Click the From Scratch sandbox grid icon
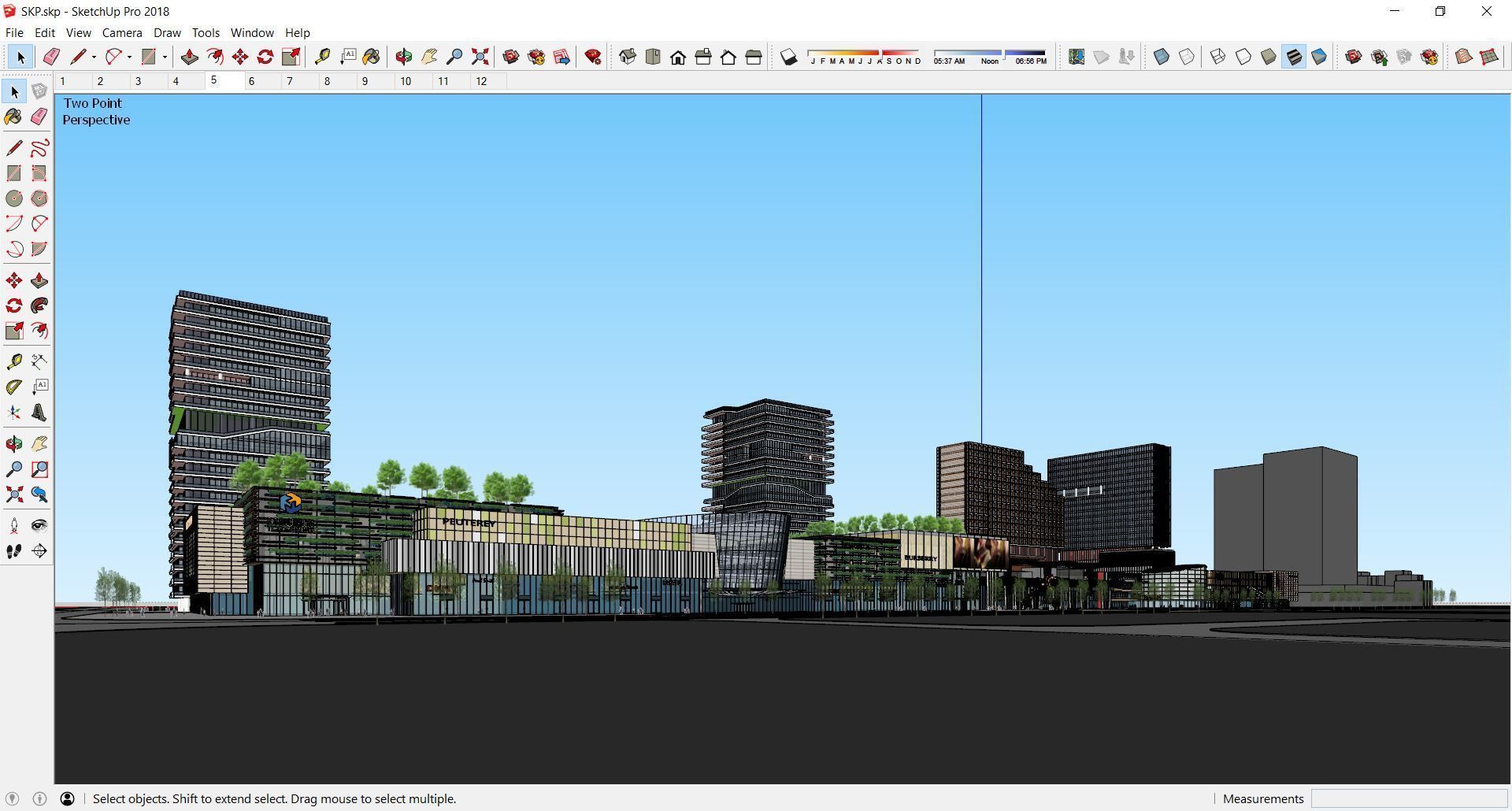This screenshot has width=1512, height=811. [x=1489, y=57]
